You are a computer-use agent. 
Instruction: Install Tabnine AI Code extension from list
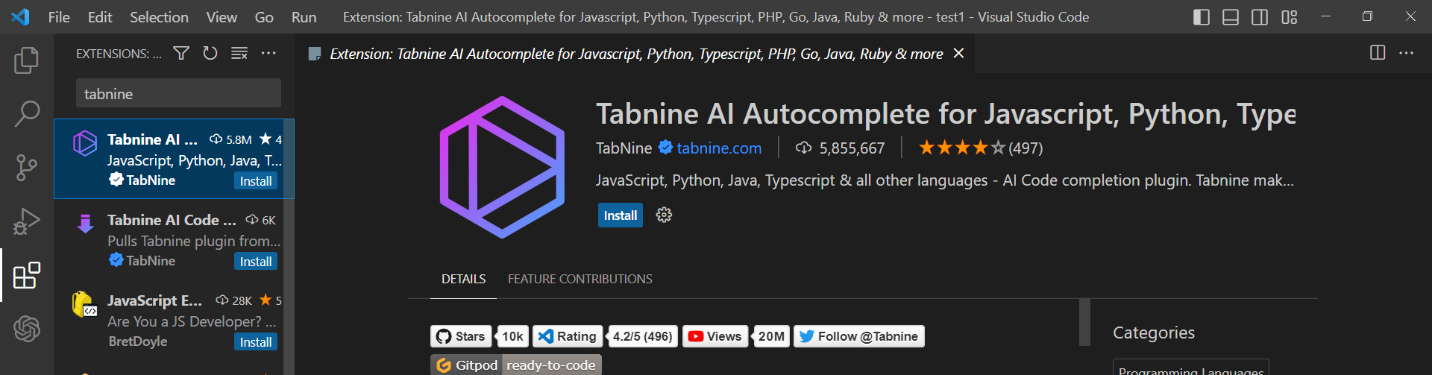click(x=256, y=261)
